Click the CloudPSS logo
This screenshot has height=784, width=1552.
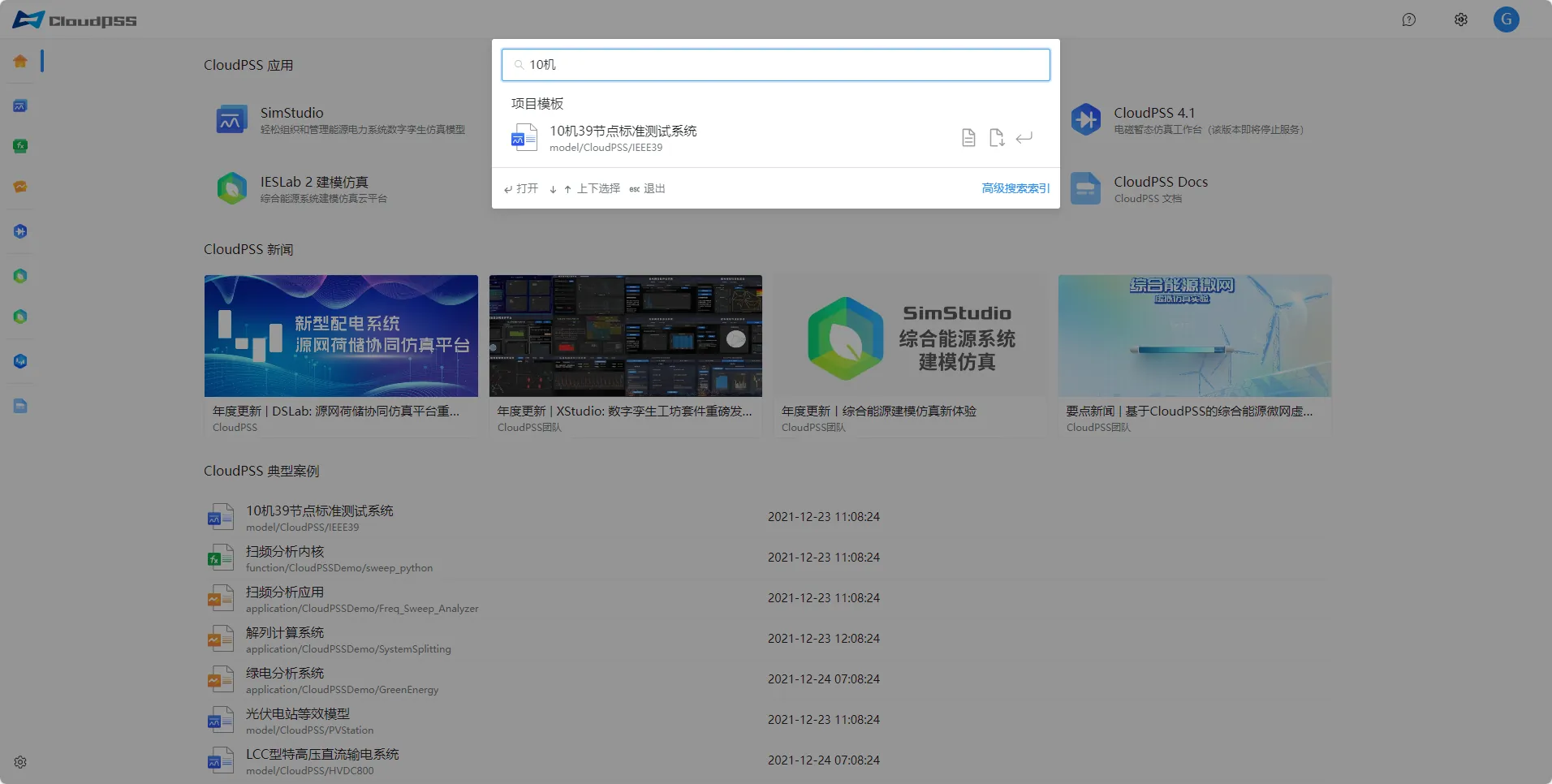coord(74,19)
